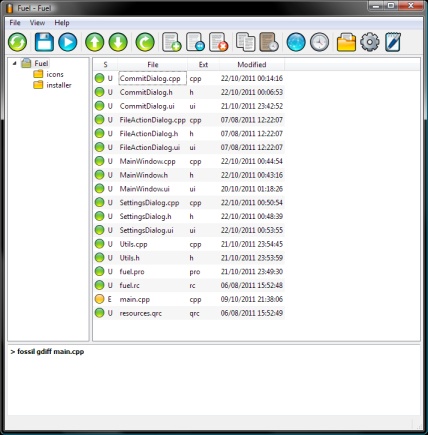Image resolution: width=428 pixels, height=435 pixels.
Task: Open the clock timeline icon
Action: [319, 42]
